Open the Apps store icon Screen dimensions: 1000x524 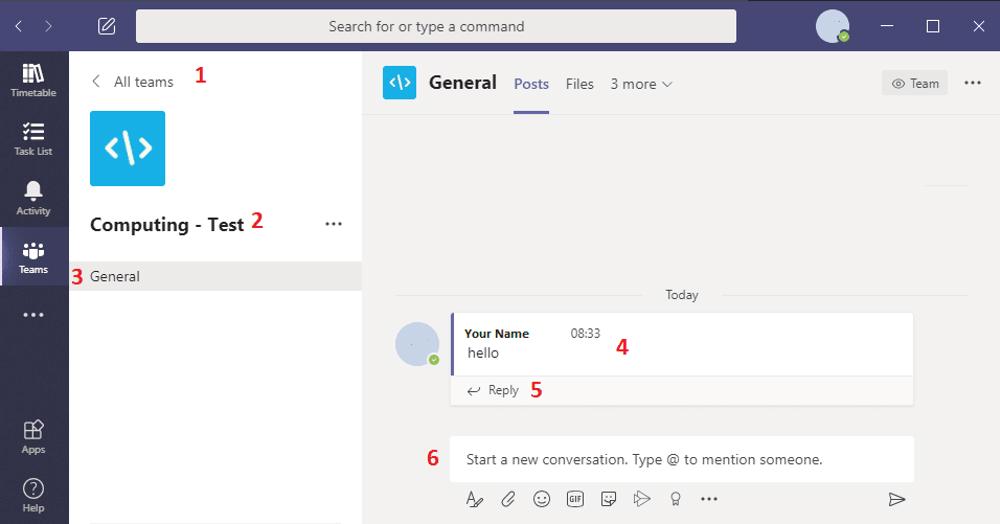[33, 436]
